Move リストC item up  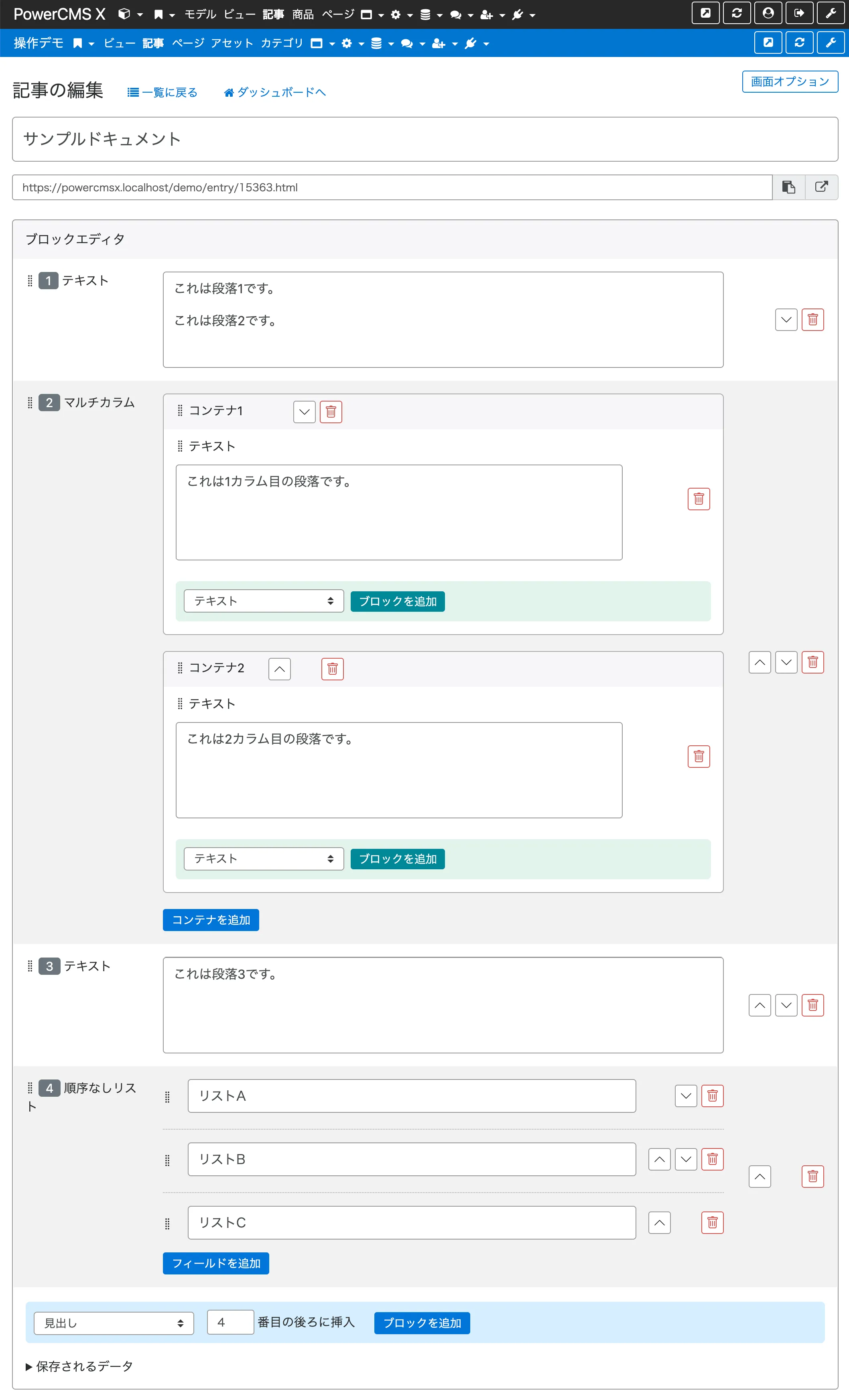pyautogui.click(x=659, y=1223)
